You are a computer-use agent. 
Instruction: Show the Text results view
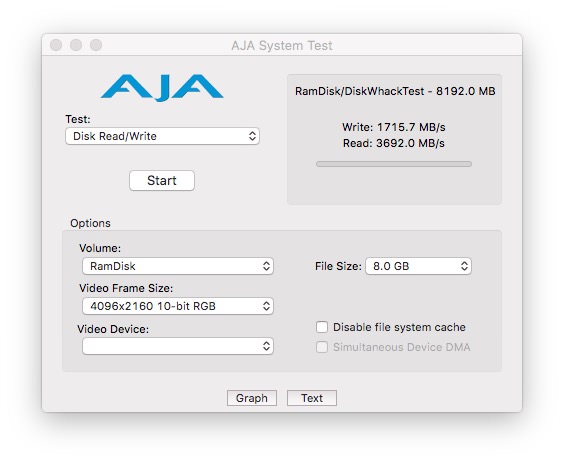(x=312, y=398)
